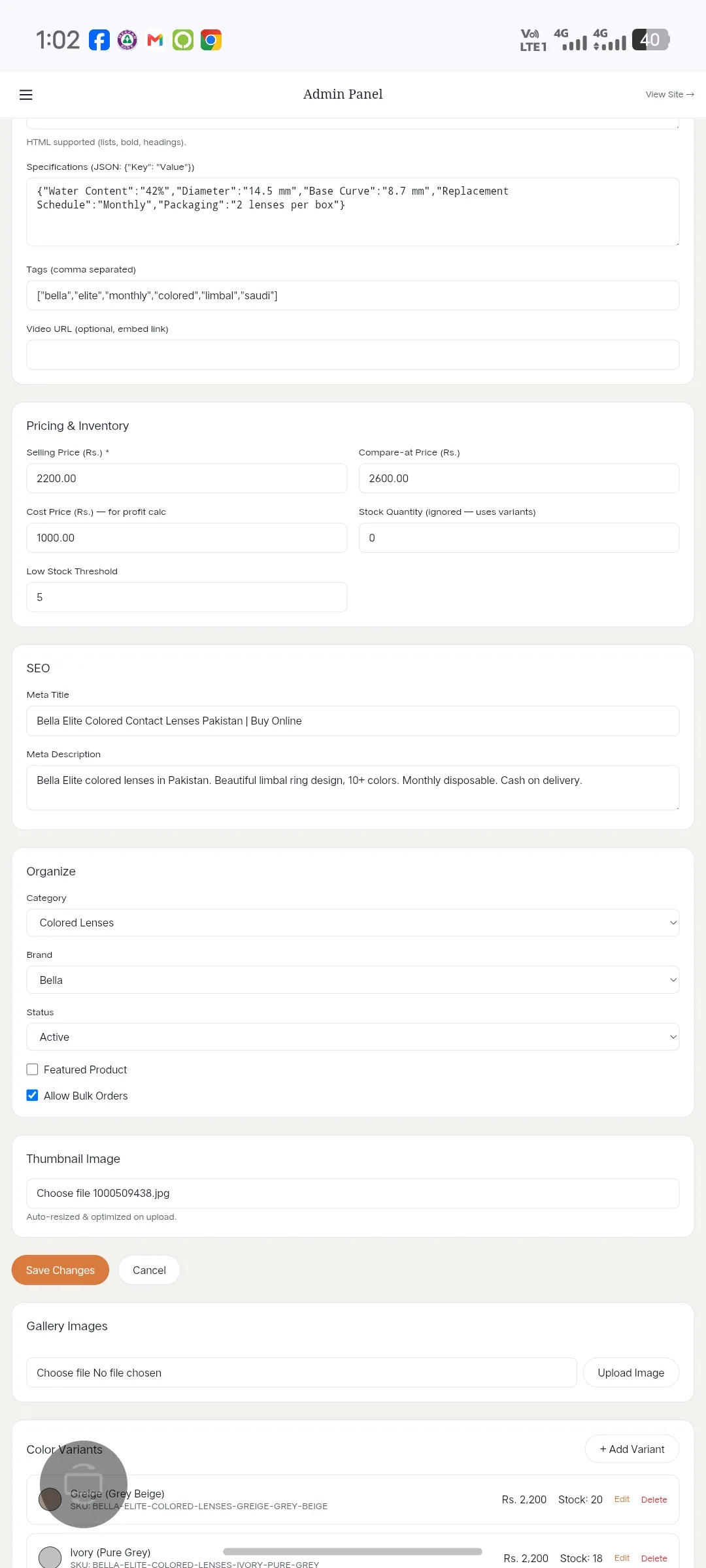Open Facebook notification icon in status bar

tap(99, 40)
